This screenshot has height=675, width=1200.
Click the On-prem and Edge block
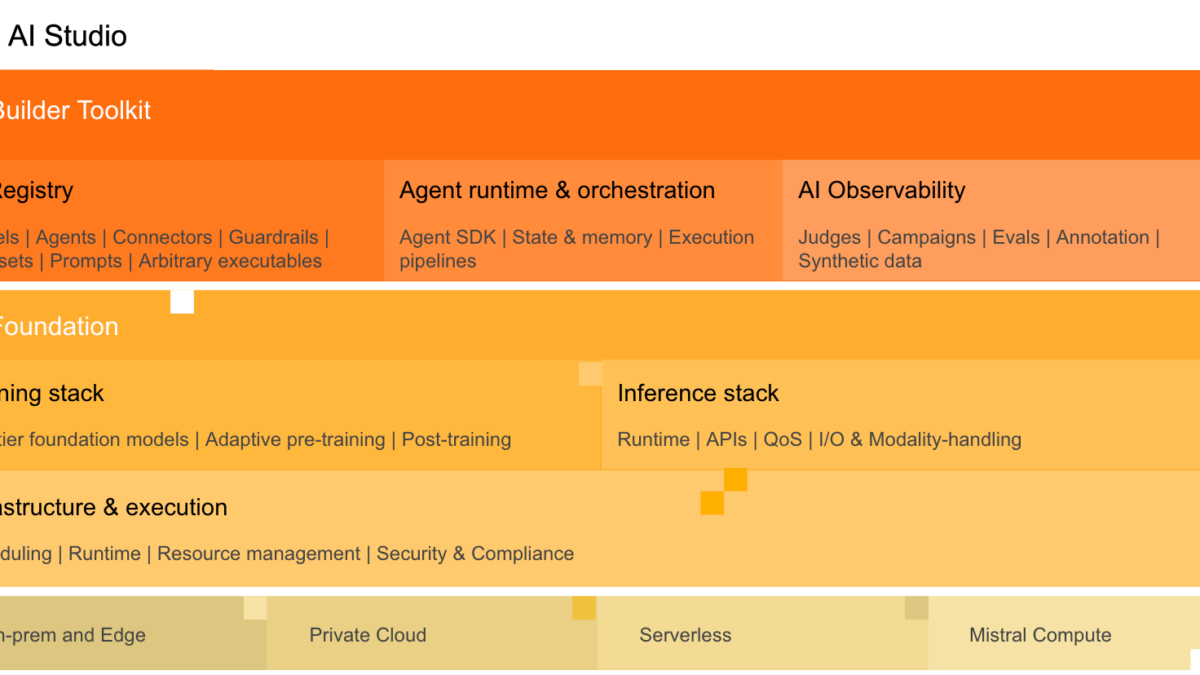[73, 635]
